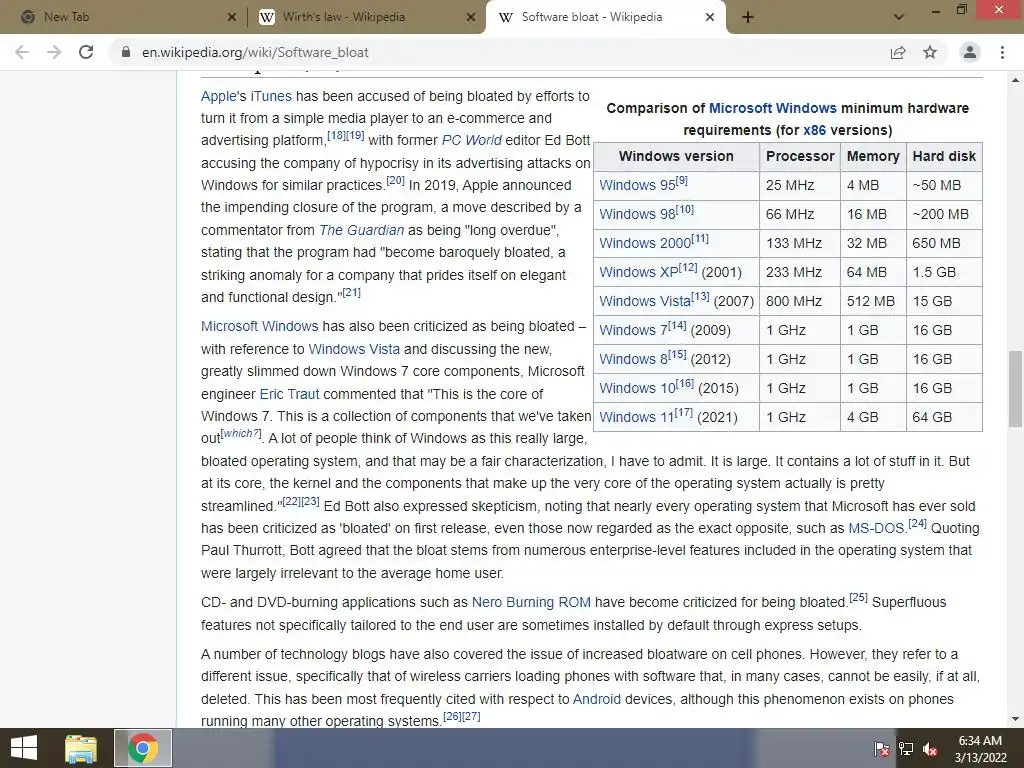Viewport: 1024px width, 768px height.
Task: Open Windows 7 table link
Action: pos(633,330)
